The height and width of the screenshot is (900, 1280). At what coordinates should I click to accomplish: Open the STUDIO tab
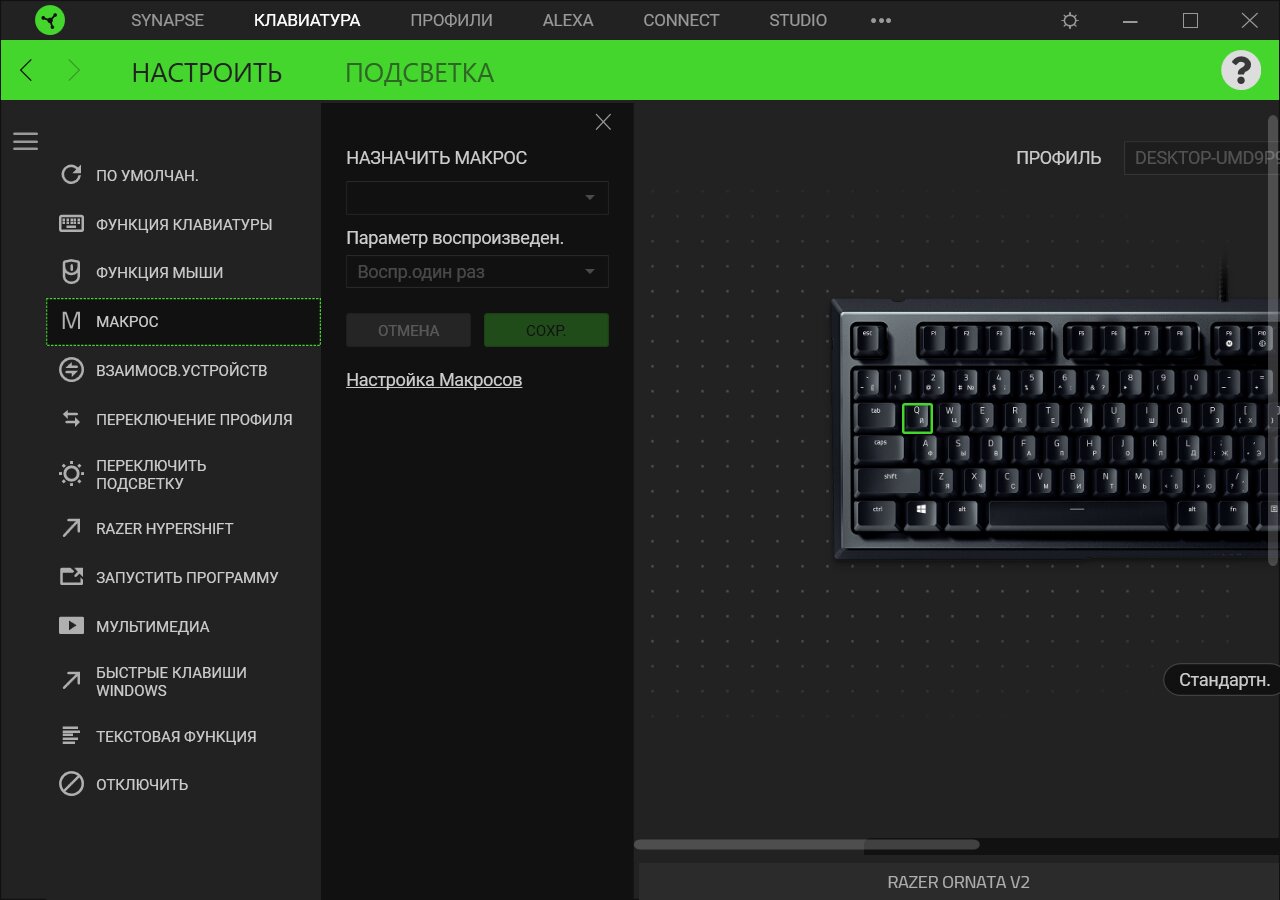pos(798,20)
